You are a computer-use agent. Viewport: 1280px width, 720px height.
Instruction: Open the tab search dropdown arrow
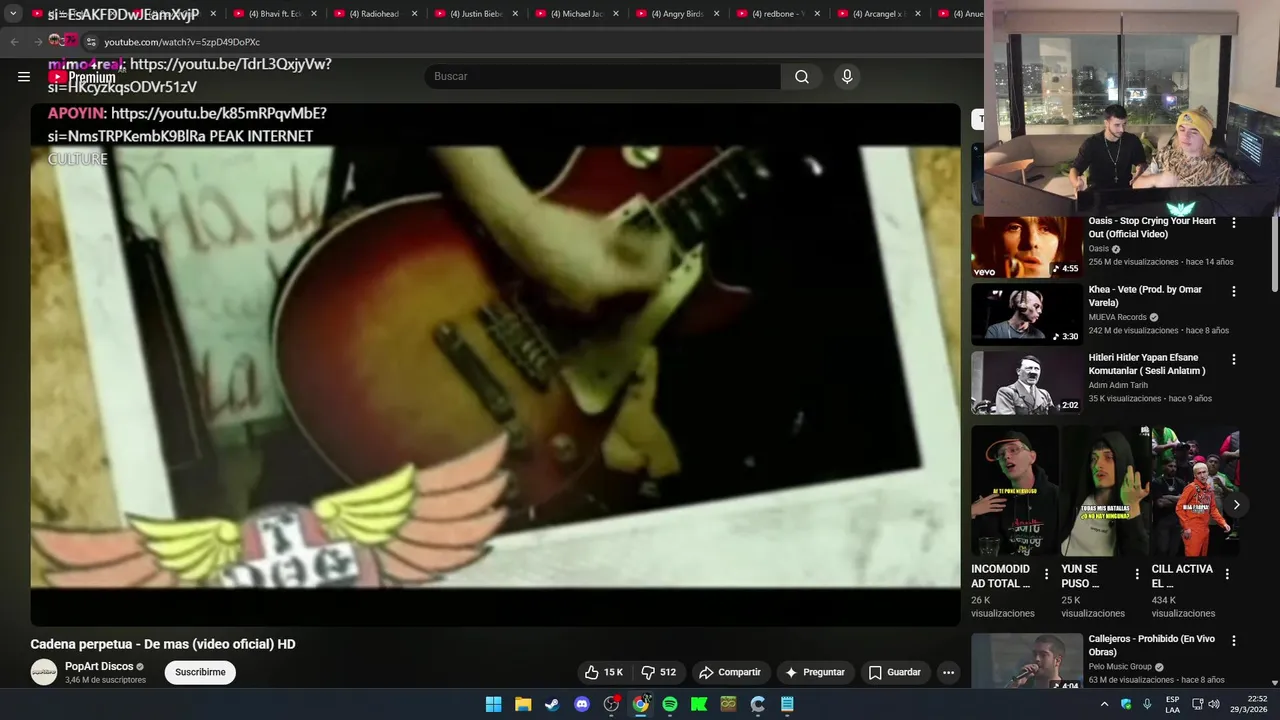(13, 14)
